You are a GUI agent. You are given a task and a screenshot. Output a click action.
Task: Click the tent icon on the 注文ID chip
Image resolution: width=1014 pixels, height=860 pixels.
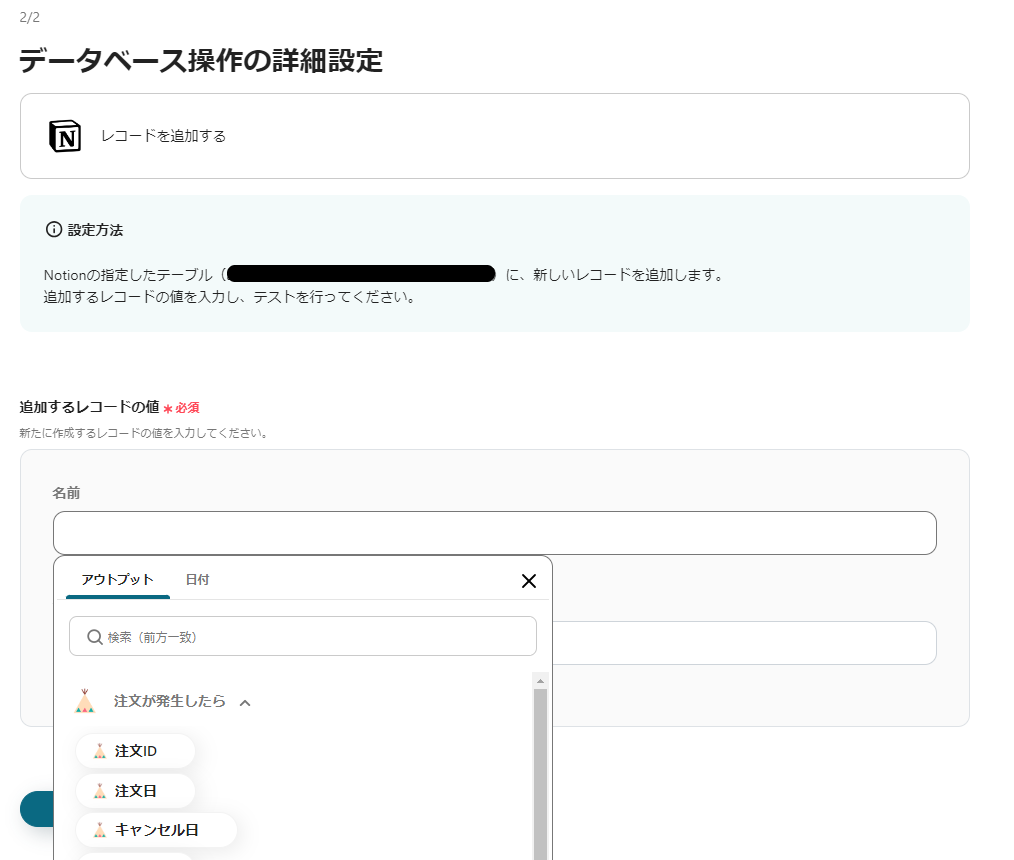[100, 751]
